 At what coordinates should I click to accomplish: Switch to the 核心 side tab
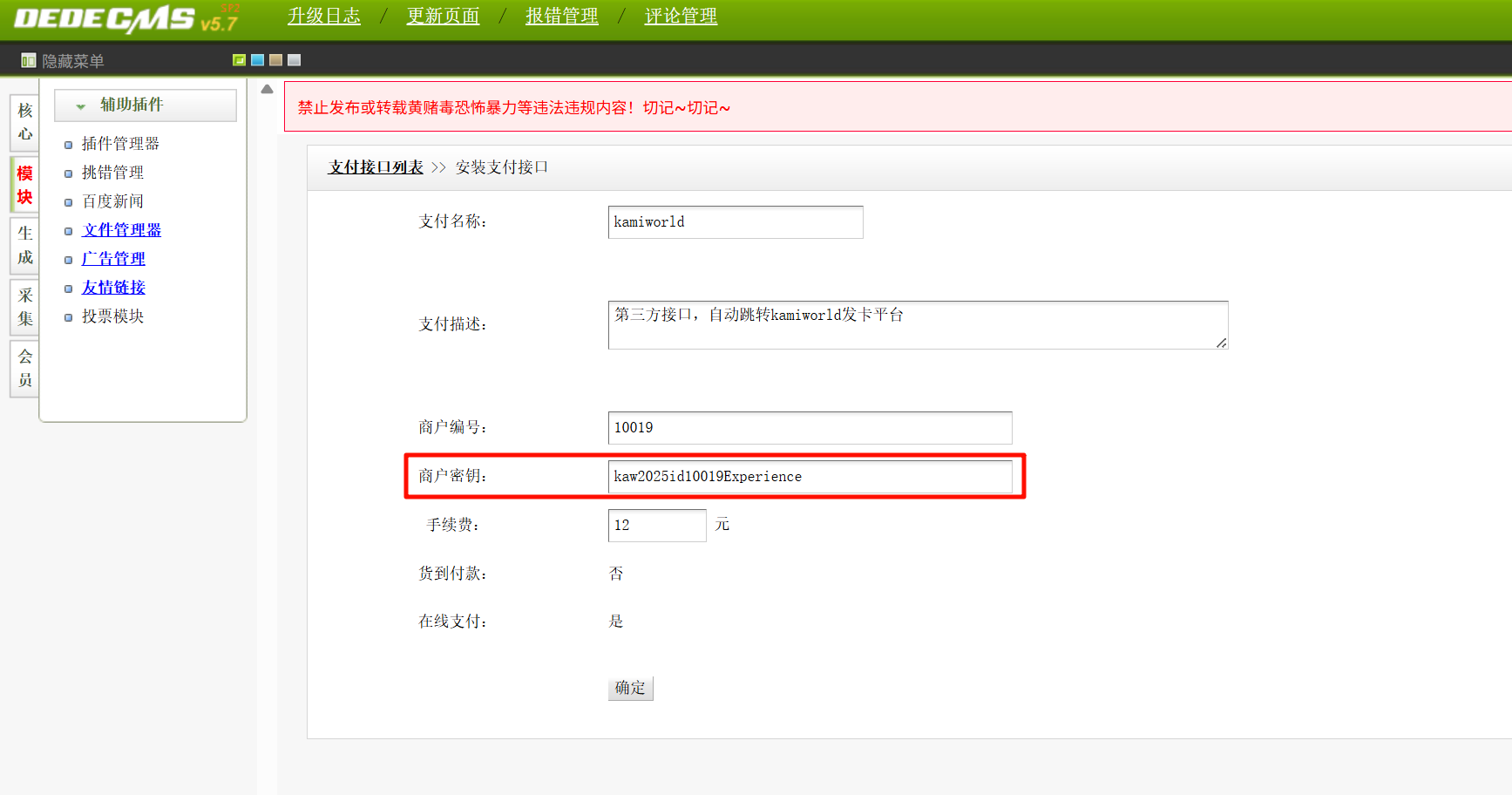point(24,122)
